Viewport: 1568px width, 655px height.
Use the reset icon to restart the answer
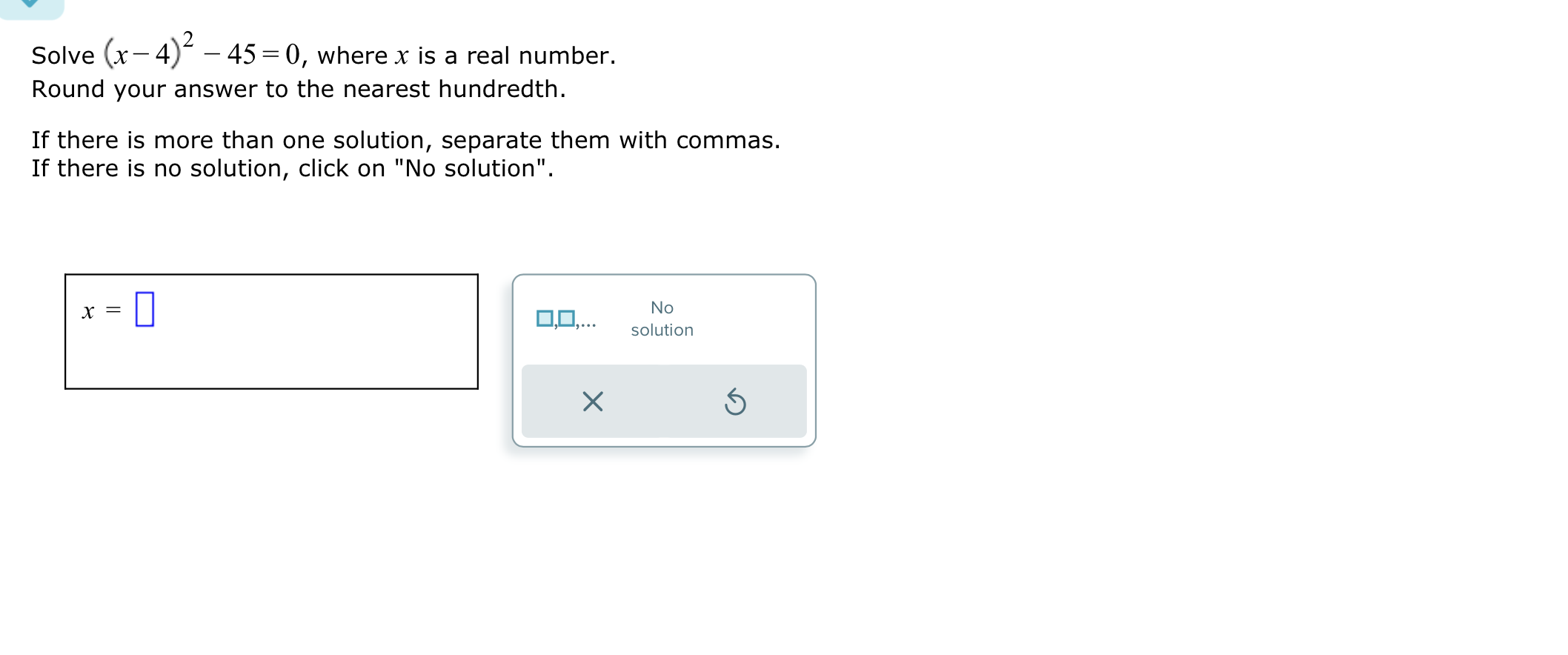[x=736, y=401]
